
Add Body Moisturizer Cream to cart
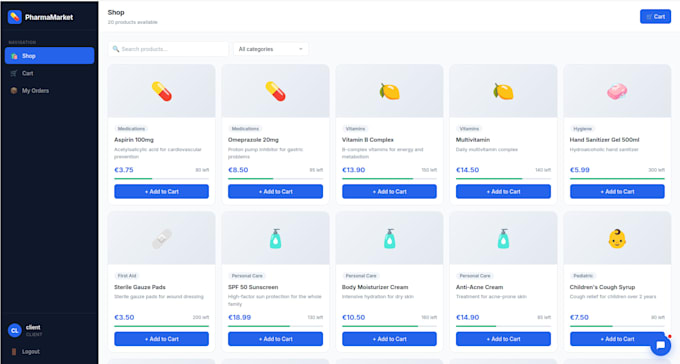coord(389,339)
